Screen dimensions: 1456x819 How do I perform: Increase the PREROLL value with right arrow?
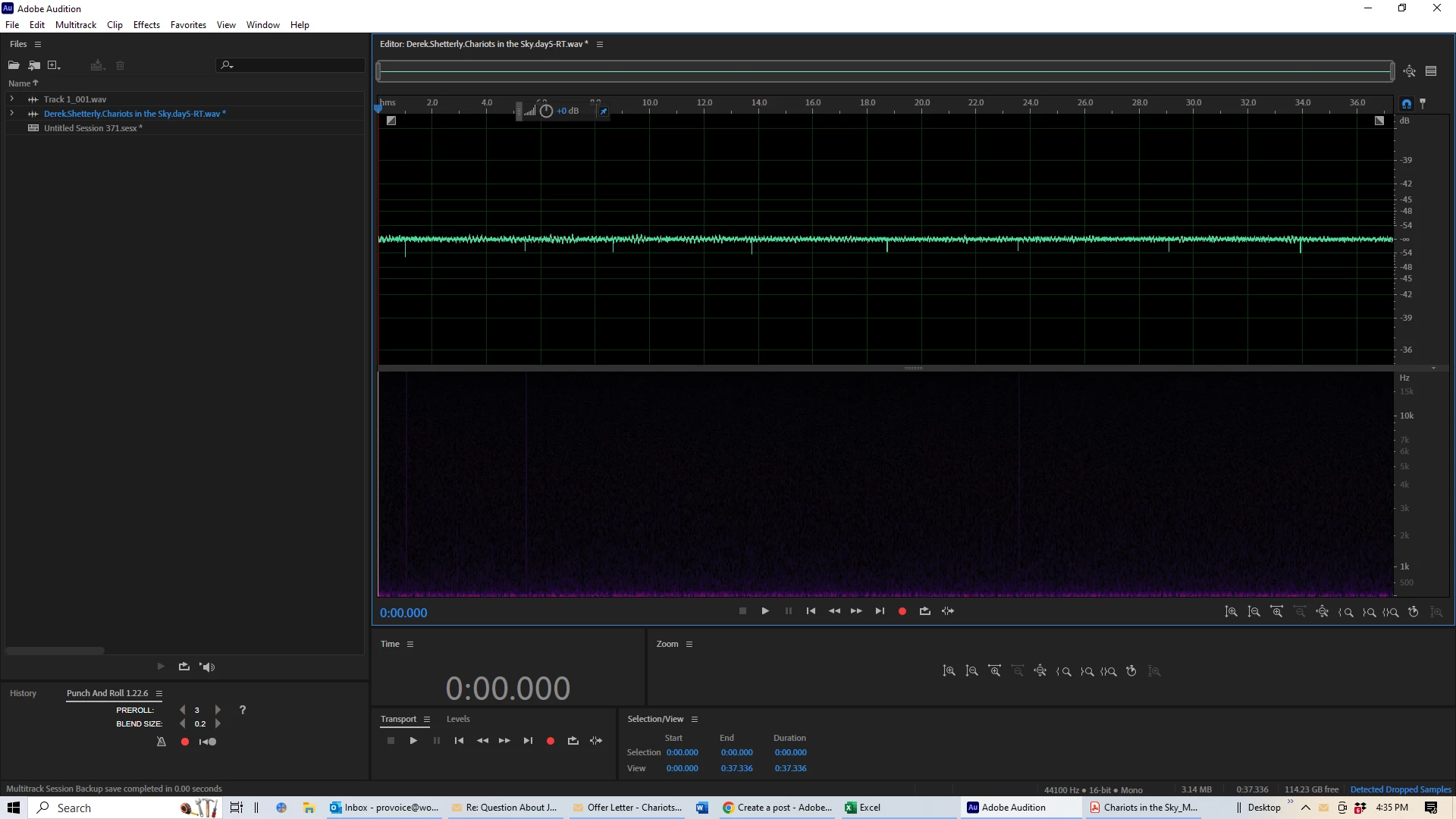(x=218, y=710)
